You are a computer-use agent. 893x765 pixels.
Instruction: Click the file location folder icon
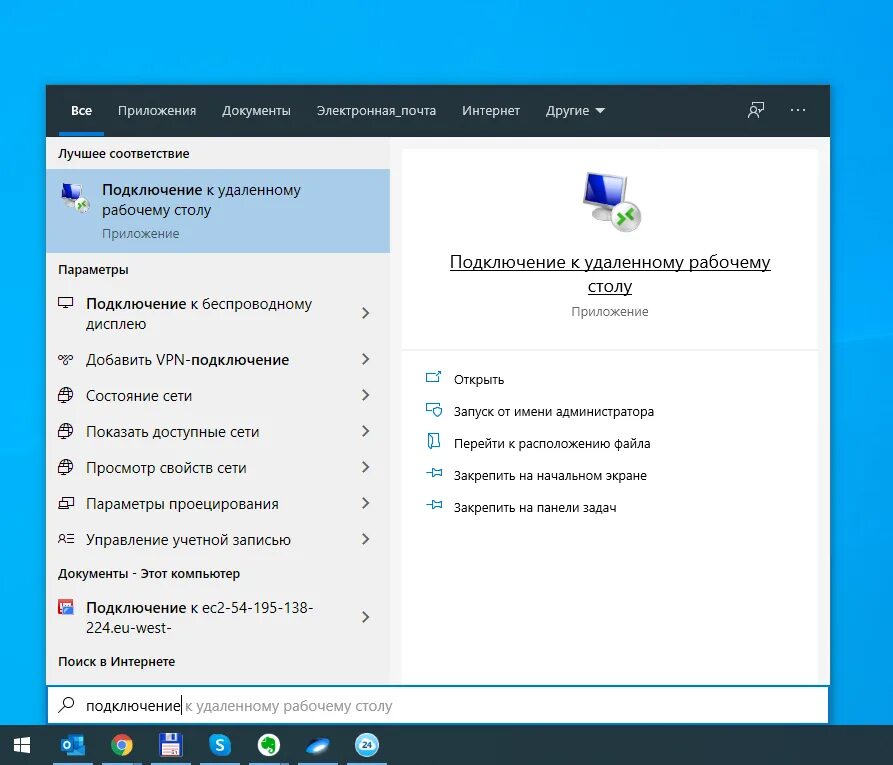click(434, 441)
